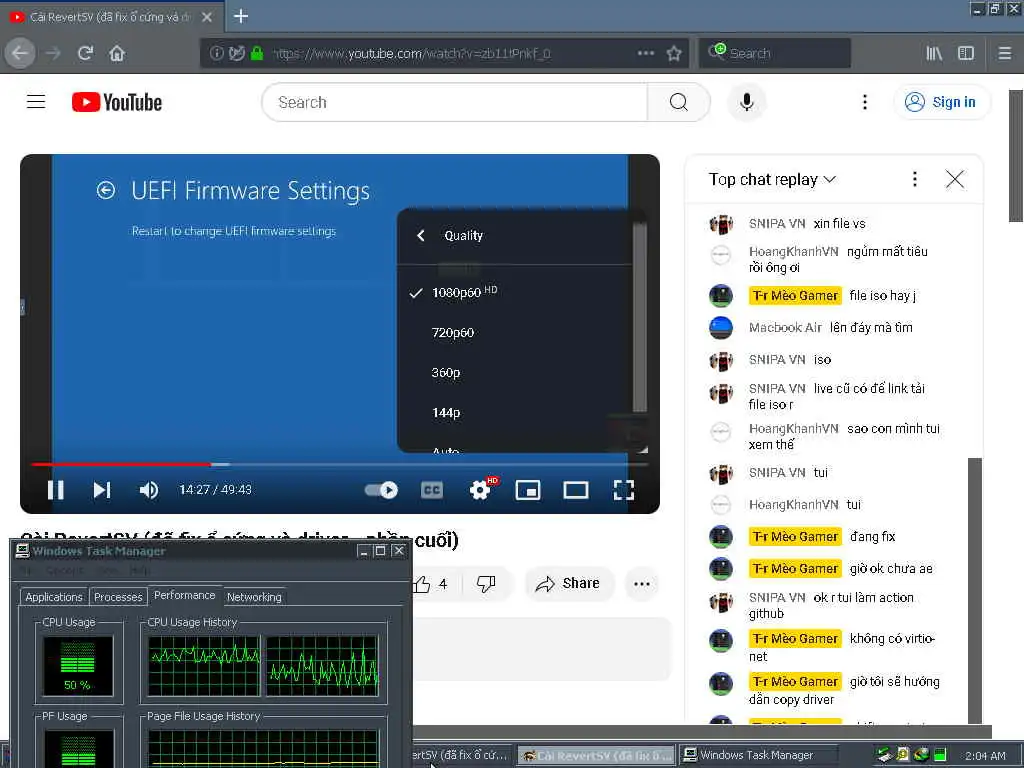Search with your voice microphone
This screenshot has width=1024, height=768.
[746, 102]
